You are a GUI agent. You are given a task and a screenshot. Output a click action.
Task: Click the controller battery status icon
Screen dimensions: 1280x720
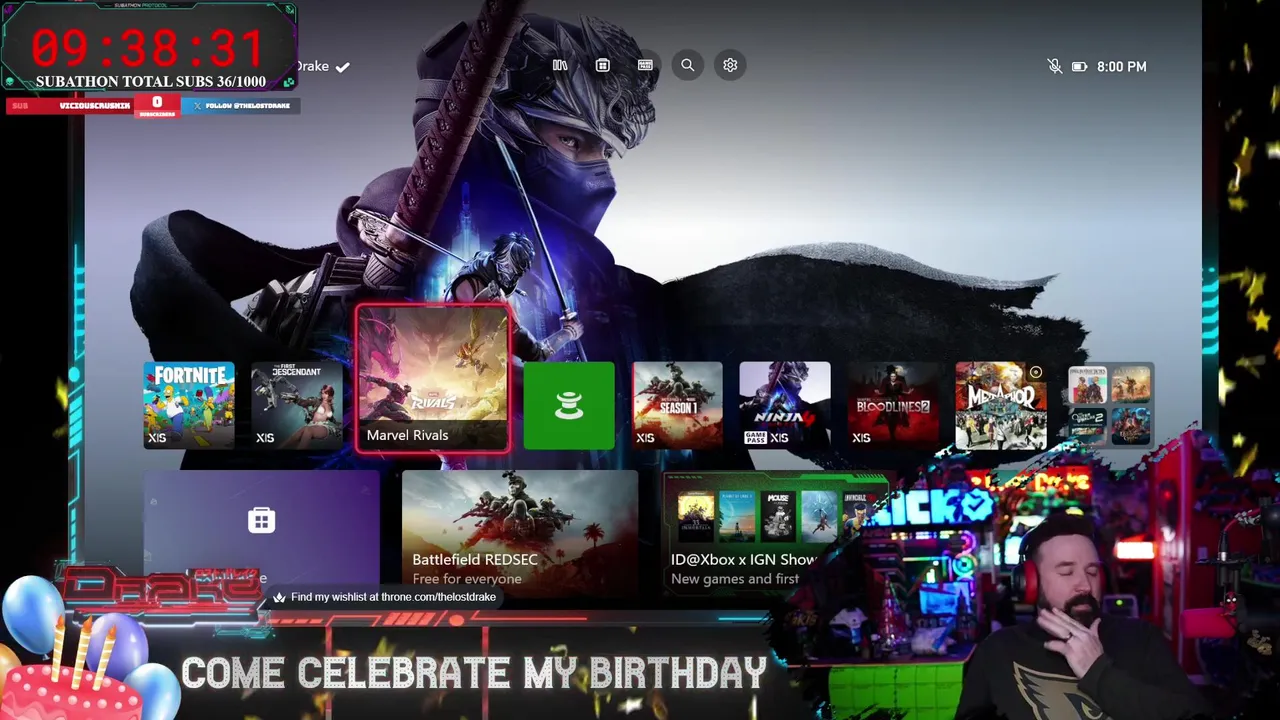point(1079,66)
